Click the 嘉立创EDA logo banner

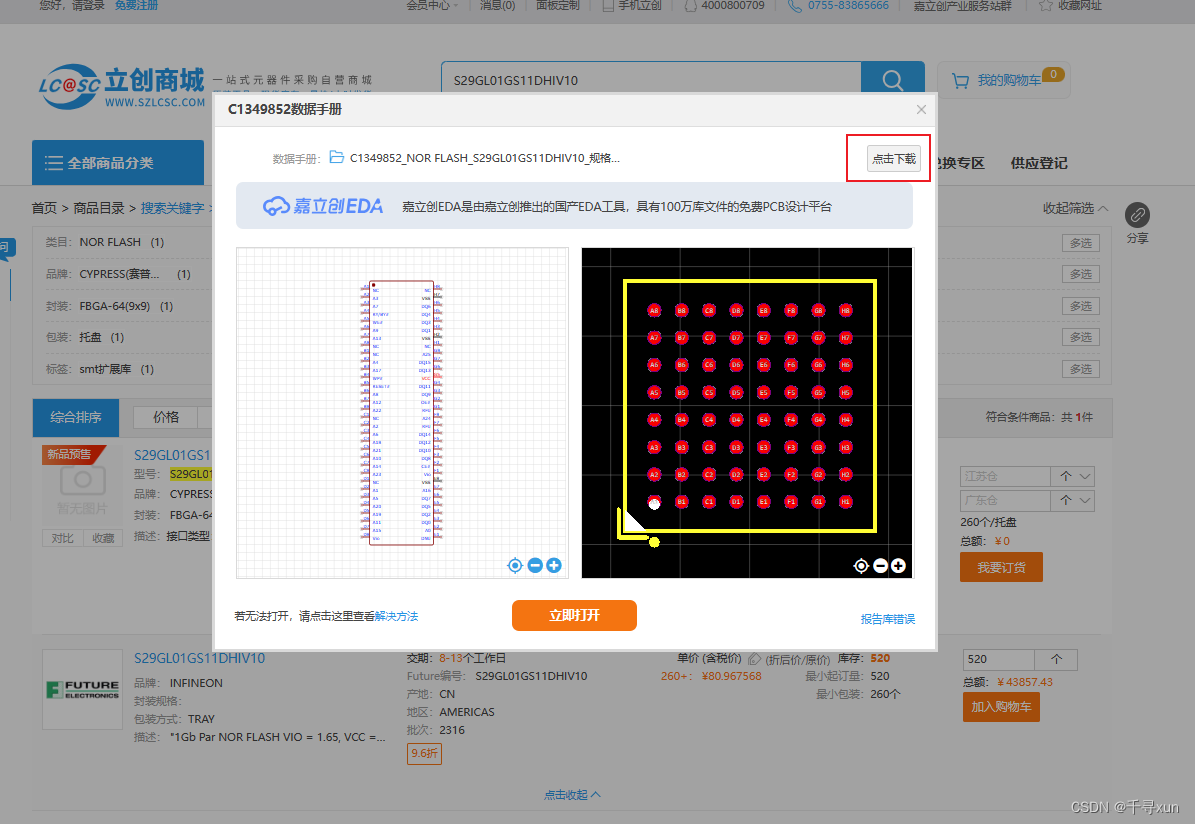323,206
